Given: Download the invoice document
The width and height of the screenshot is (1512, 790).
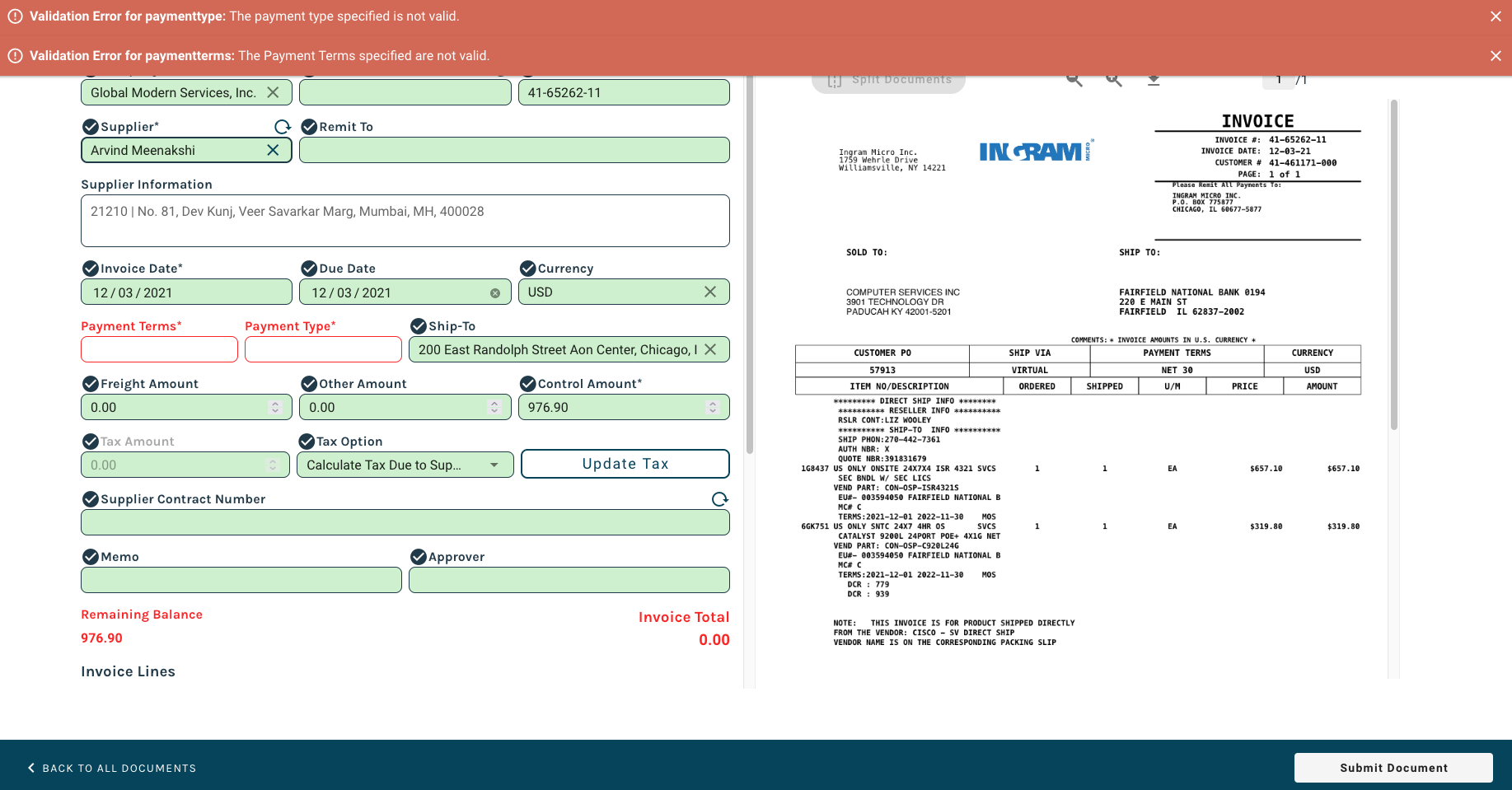Looking at the screenshot, I should tap(1154, 80).
